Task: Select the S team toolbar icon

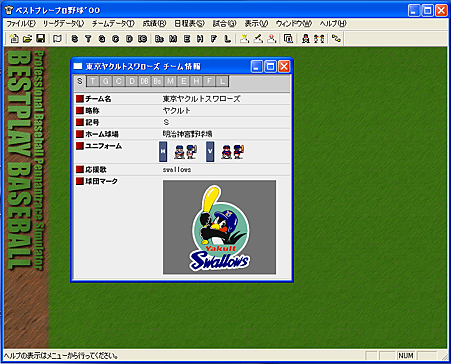Action: [75, 39]
